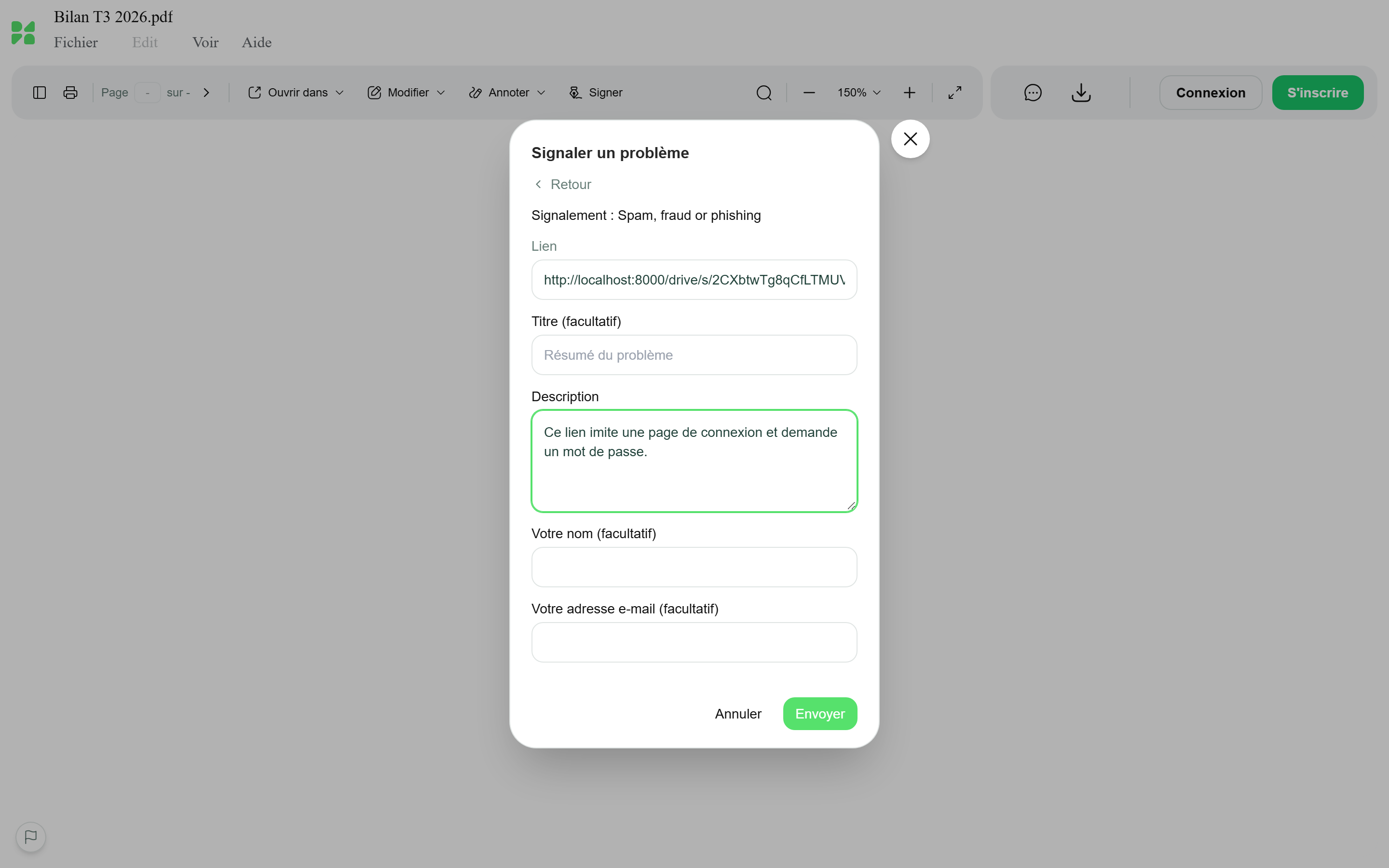Expand the Ouvrir dans dropdown
The height and width of the screenshot is (868, 1389).
[296, 93]
